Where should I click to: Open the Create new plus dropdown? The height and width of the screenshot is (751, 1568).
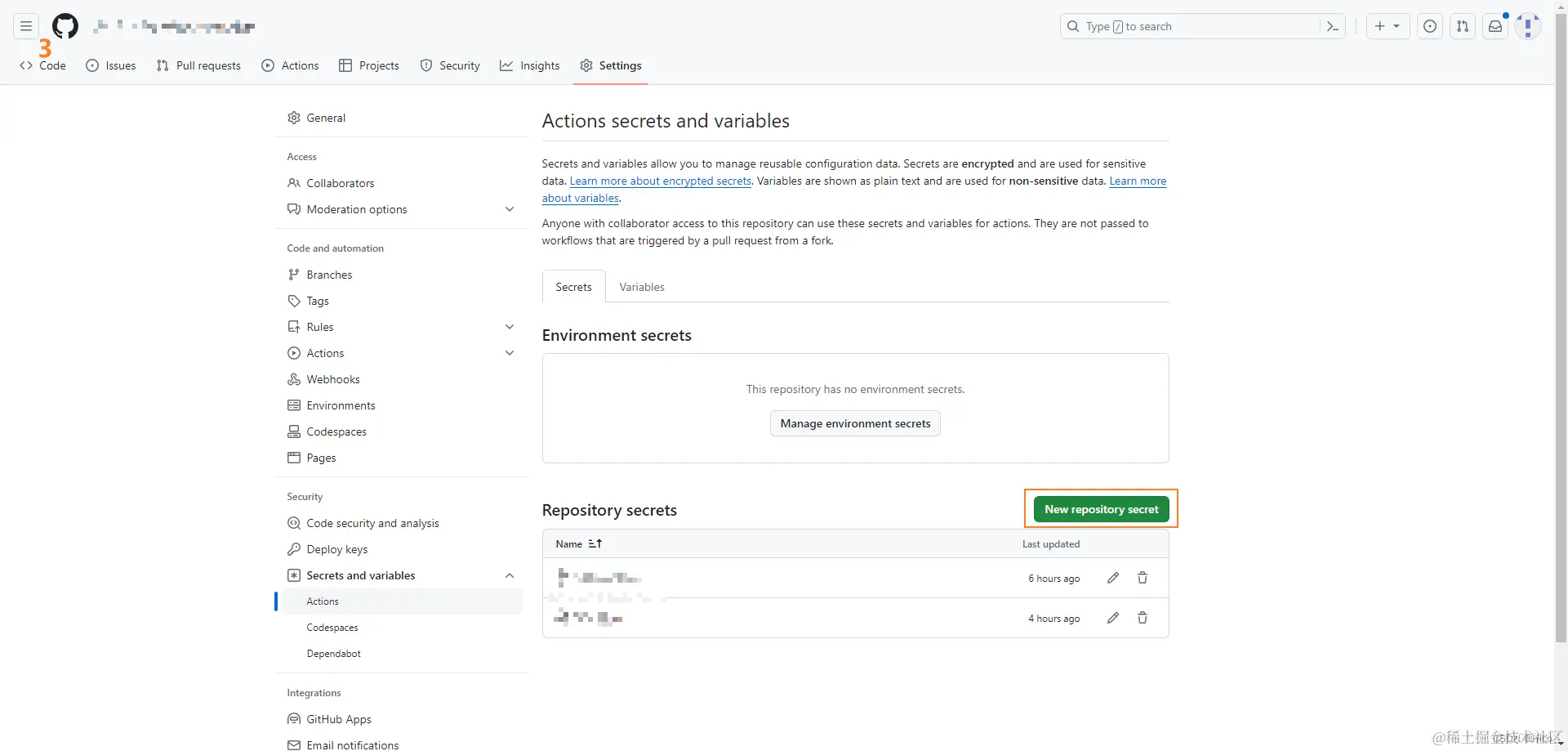1387,26
